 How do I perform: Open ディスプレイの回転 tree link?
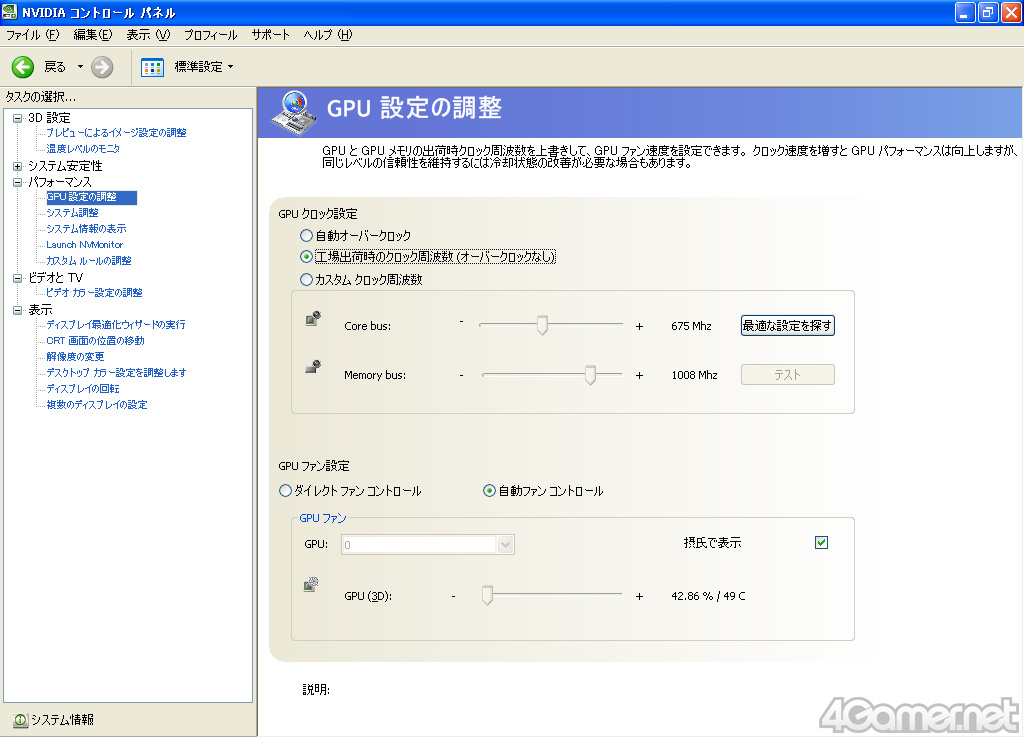[x=83, y=389]
